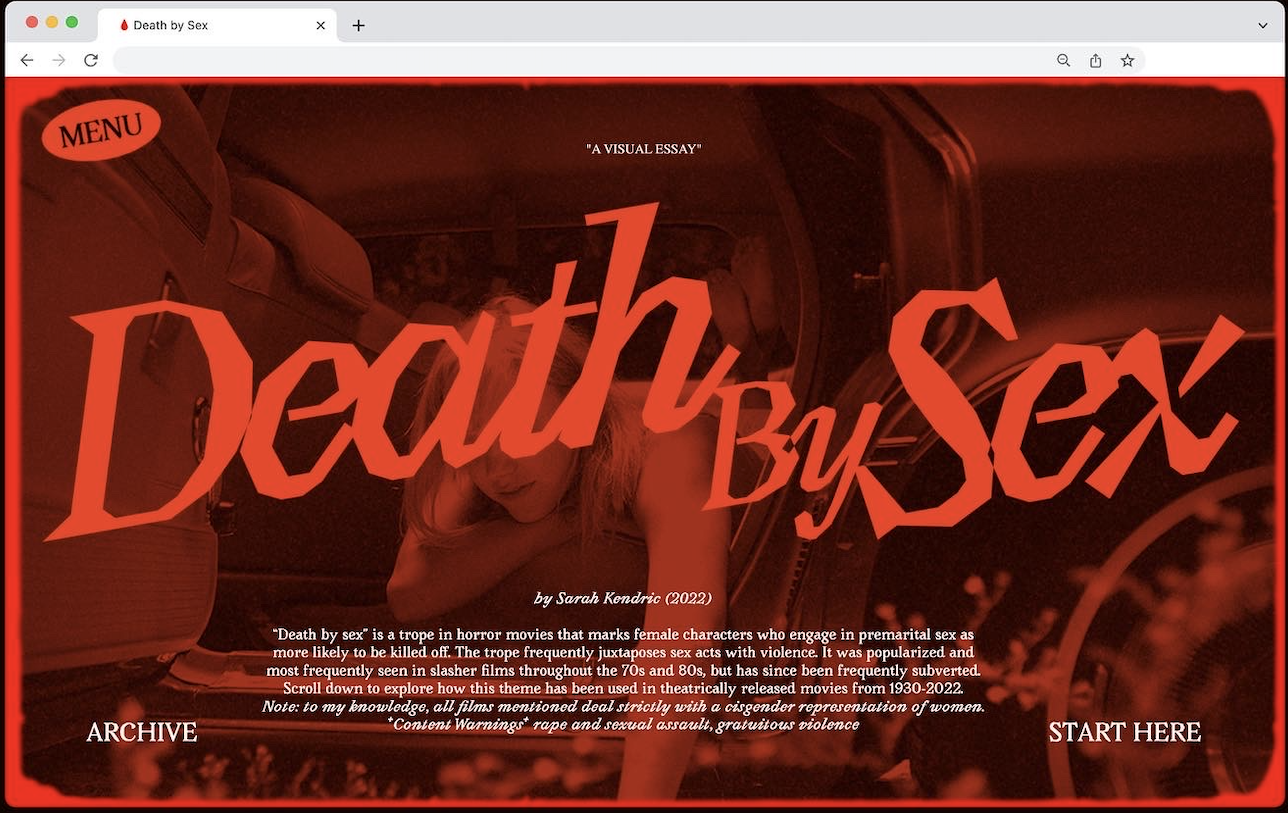Screen dimensions: 1288x813
Task: Open the red oval MENU button
Action: point(101,130)
